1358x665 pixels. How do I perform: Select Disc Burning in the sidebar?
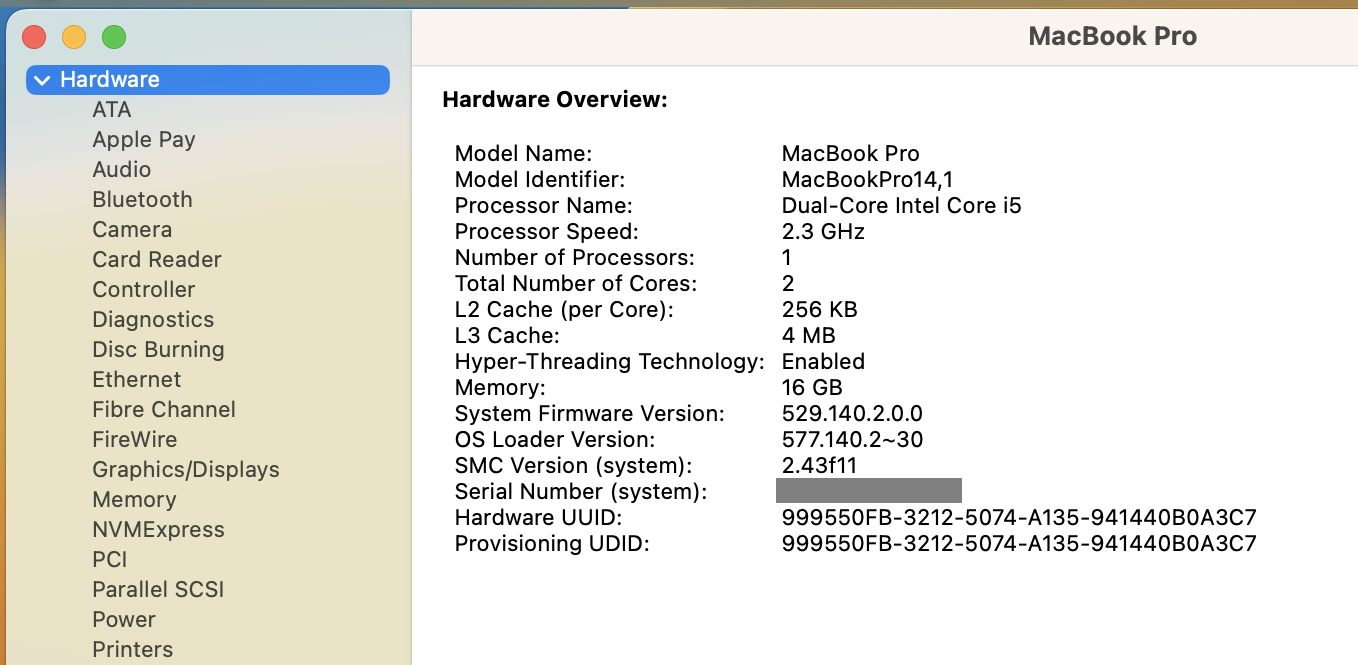click(158, 350)
